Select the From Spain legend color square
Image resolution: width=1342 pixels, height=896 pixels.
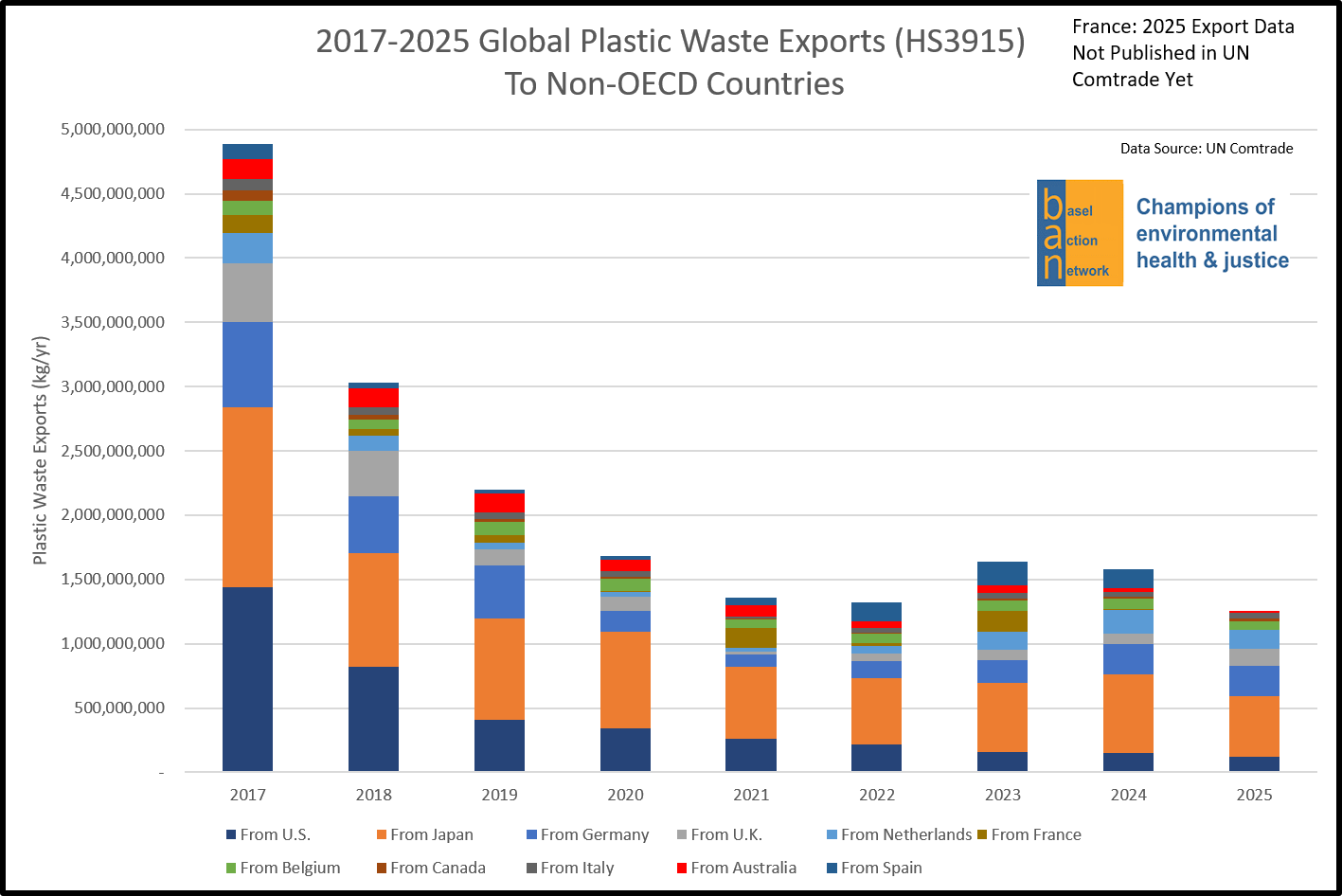click(832, 868)
